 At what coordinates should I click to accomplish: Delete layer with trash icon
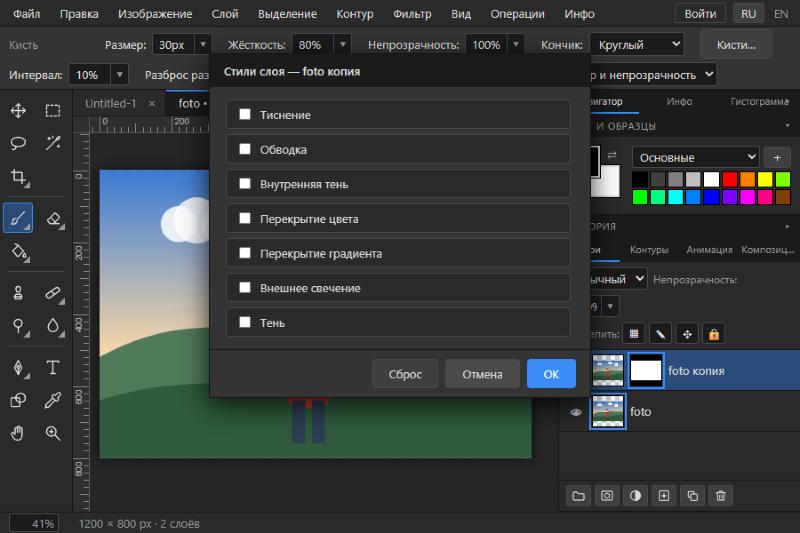(x=720, y=496)
